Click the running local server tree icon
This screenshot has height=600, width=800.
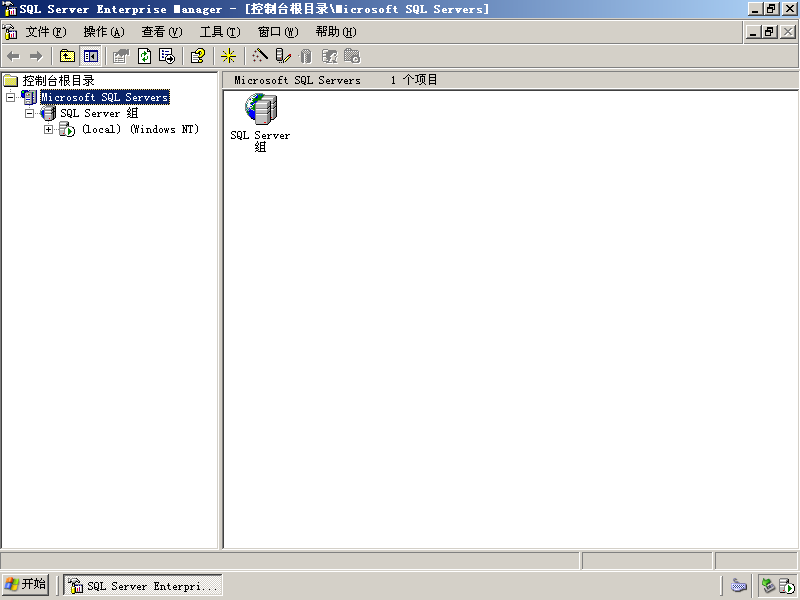click(x=67, y=130)
